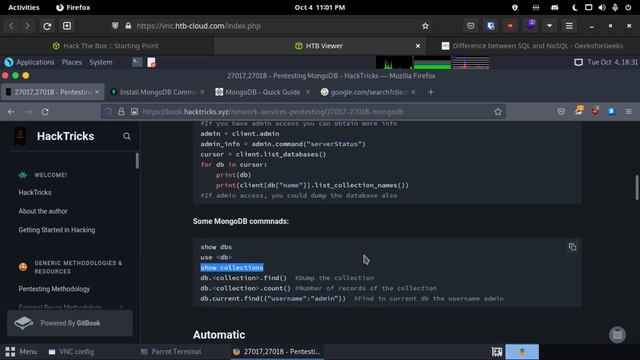Open the Discord tray icon
This screenshot has height=360, width=640.
coord(555,7)
